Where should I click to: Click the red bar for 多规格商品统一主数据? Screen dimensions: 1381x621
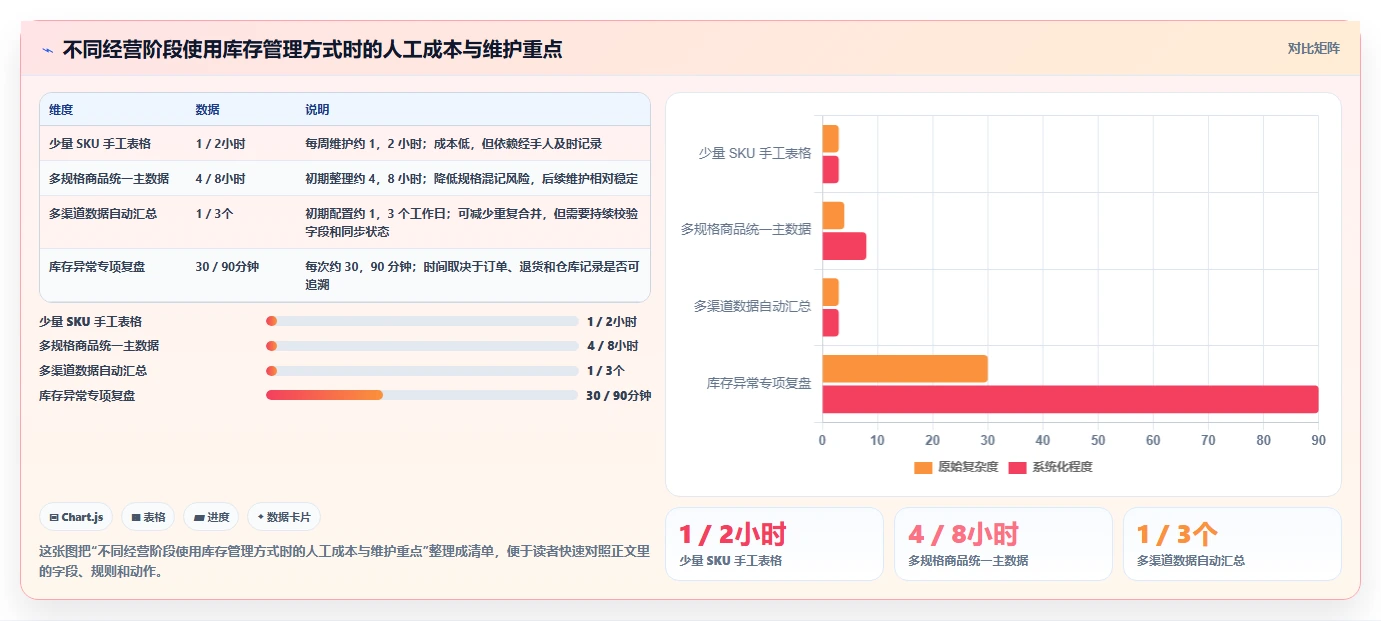[x=844, y=246]
